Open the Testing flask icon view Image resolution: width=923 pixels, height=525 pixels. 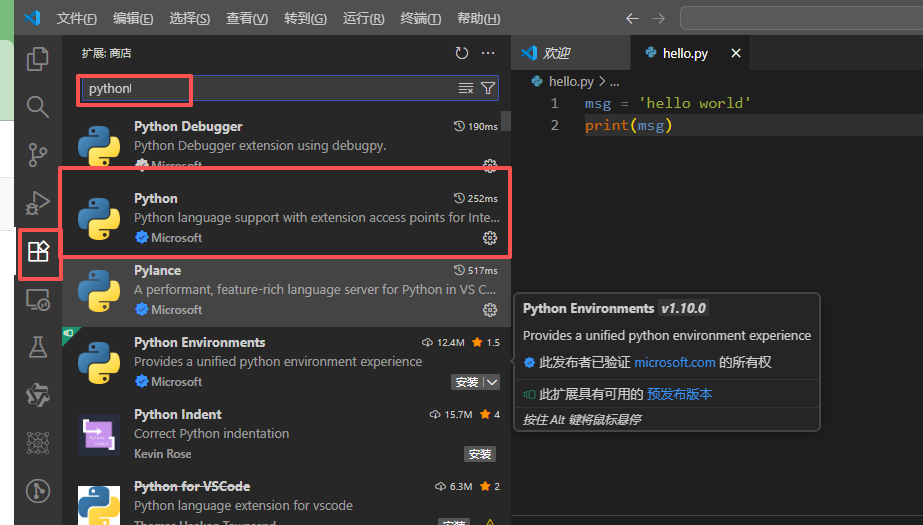click(38, 347)
